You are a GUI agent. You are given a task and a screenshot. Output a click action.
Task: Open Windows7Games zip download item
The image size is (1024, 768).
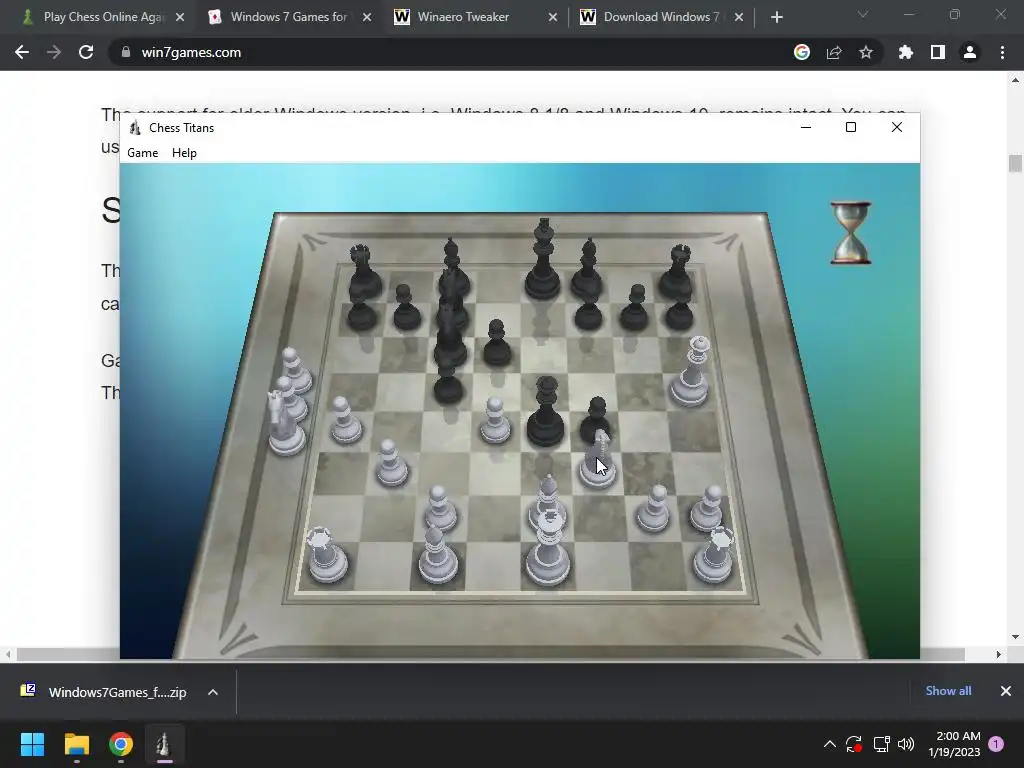tap(104, 692)
